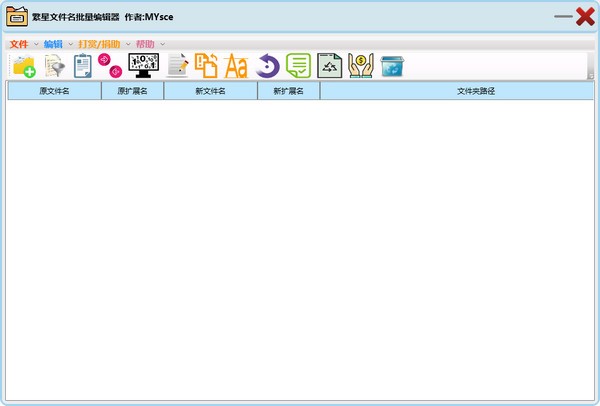600x406 pixels.
Task: Click the 原扩展名 column header
Action: [x=132, y=91]
